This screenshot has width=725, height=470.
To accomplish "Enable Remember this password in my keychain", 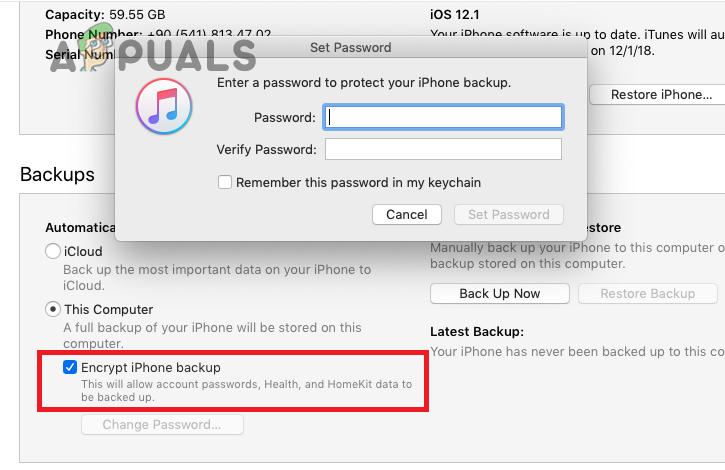I will pyautogui.click(x=225, y=182).
